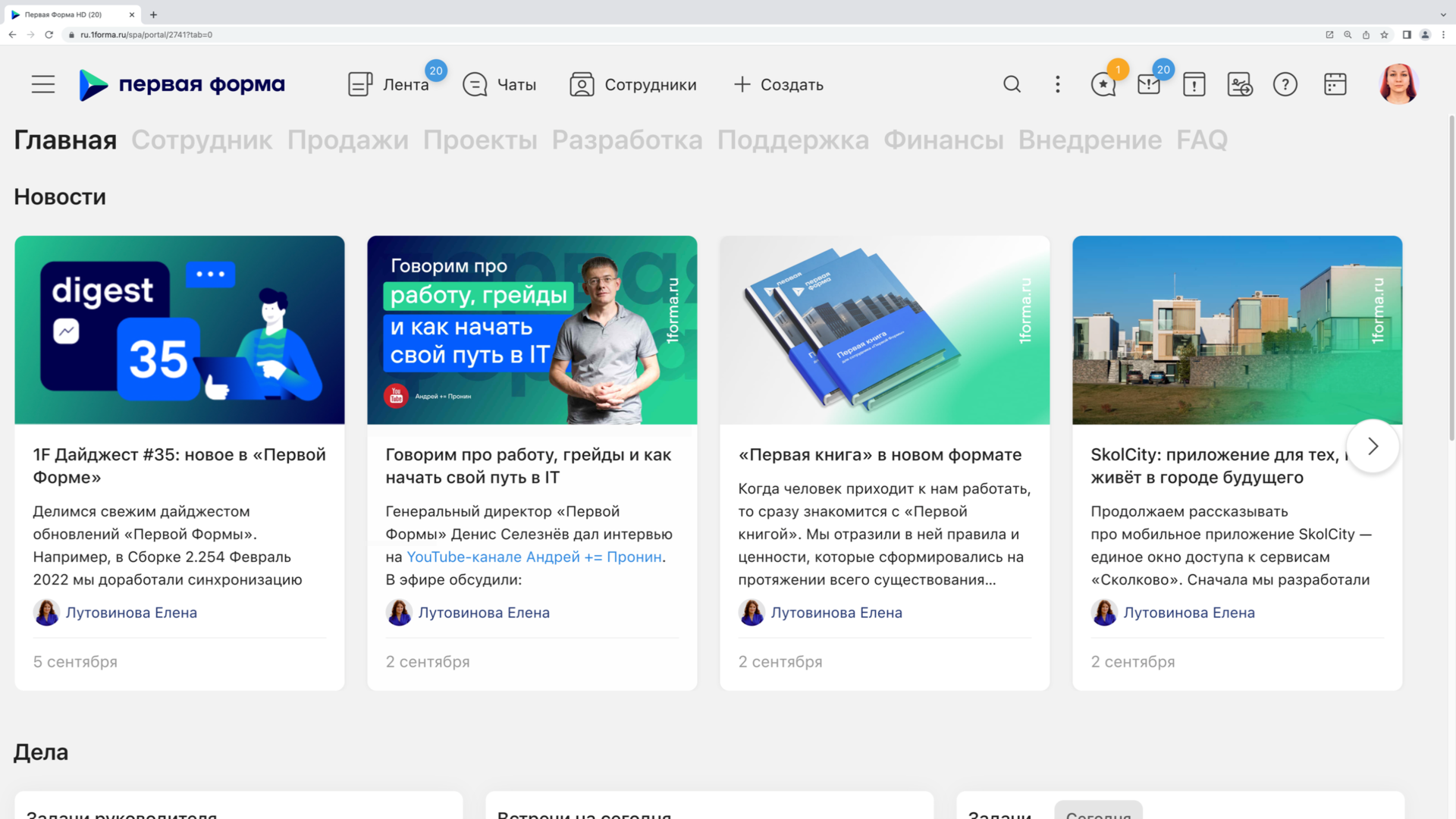Open the user profile avatar menu
Screen dimensions: 1456x819
[x=1398, y=84]
